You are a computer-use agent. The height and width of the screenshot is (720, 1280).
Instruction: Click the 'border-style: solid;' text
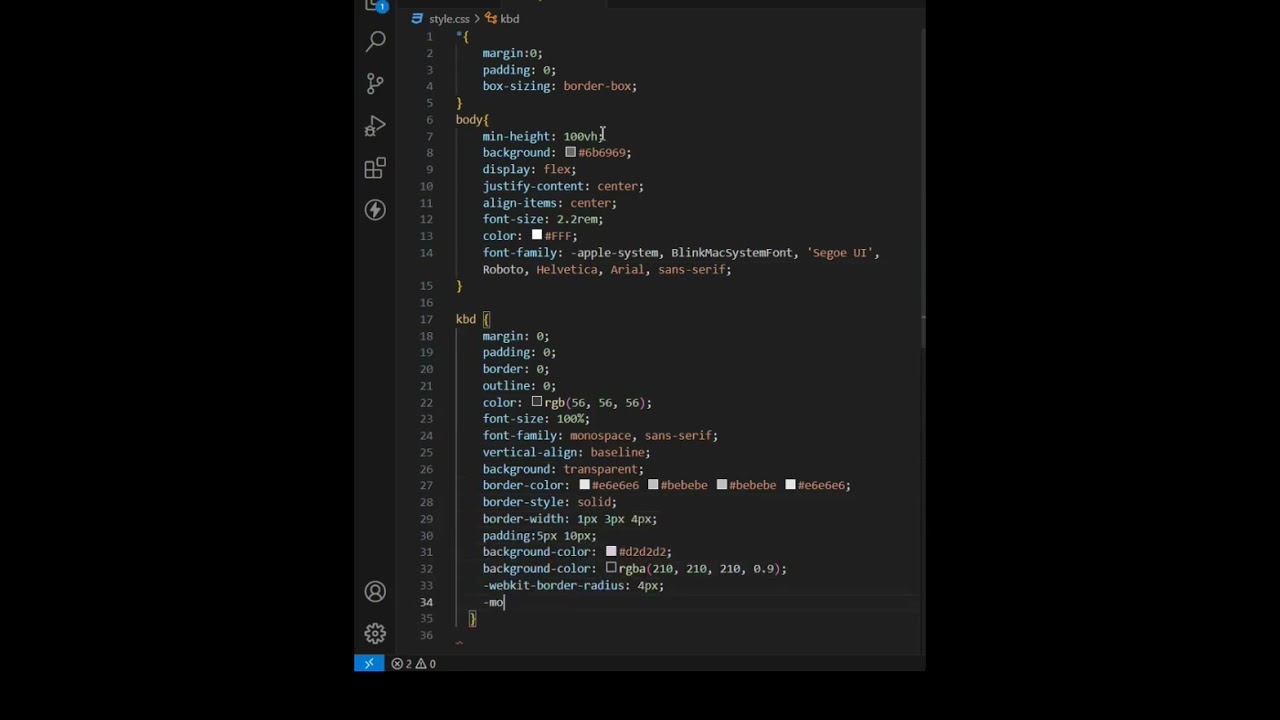click(549, 502)
